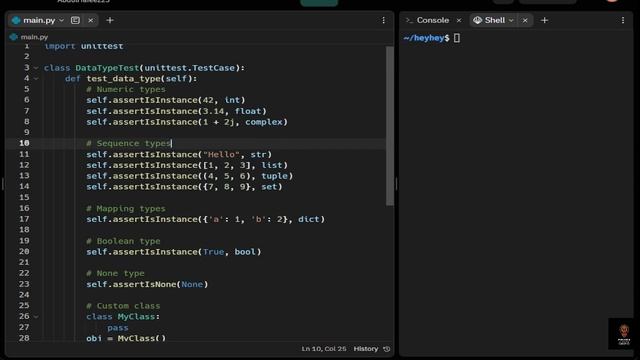Click the breadcrumb Python file icon
The width and height of the screenshot is (640, 360).
[13, 37]
